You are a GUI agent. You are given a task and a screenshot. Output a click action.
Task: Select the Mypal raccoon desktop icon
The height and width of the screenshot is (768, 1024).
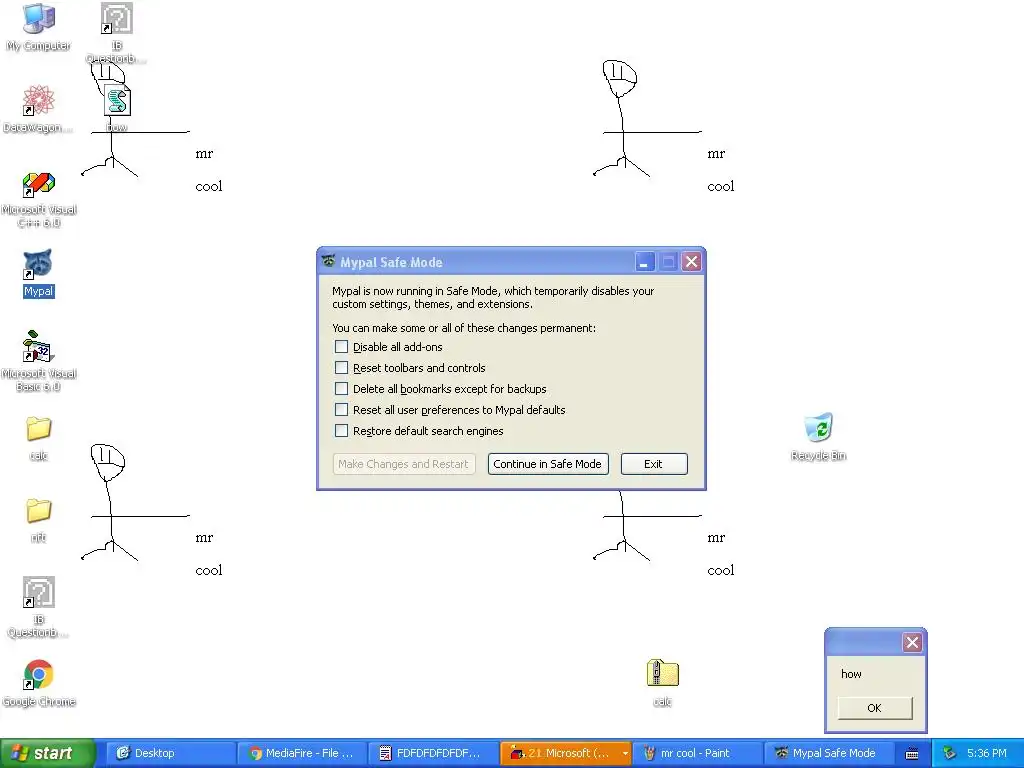coord(39,264)
